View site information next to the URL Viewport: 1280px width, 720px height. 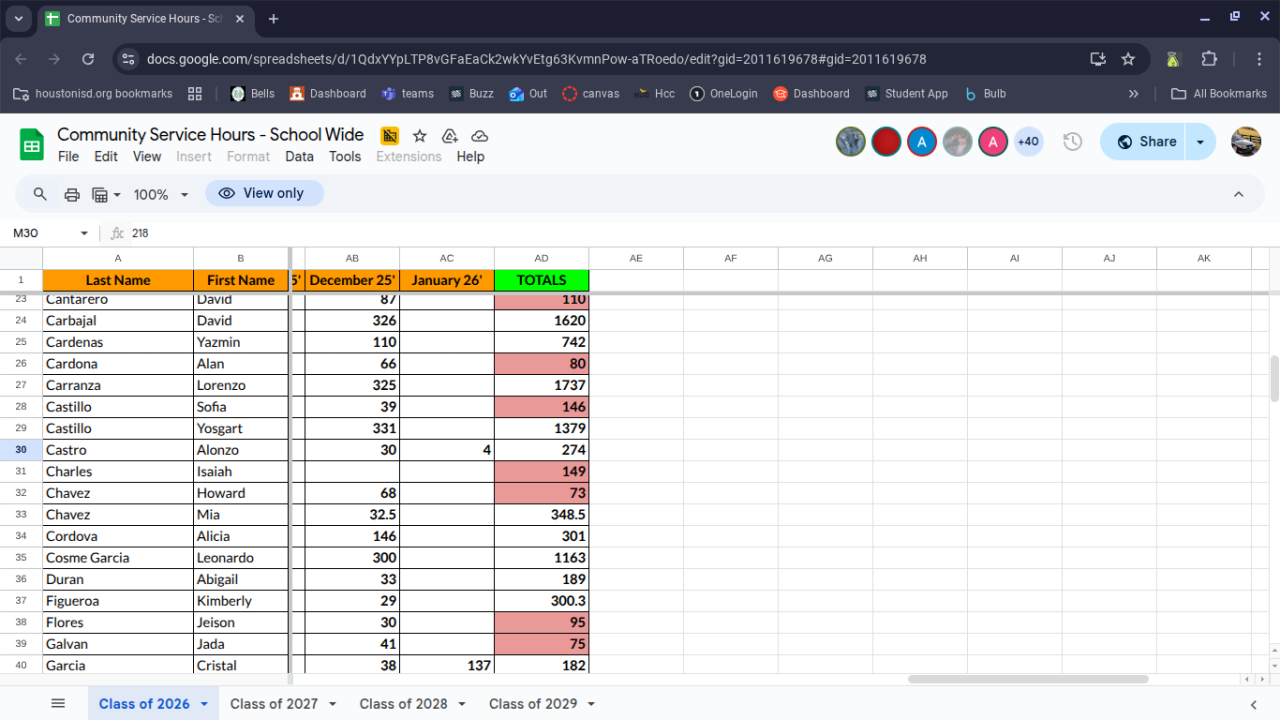[128, 59]
